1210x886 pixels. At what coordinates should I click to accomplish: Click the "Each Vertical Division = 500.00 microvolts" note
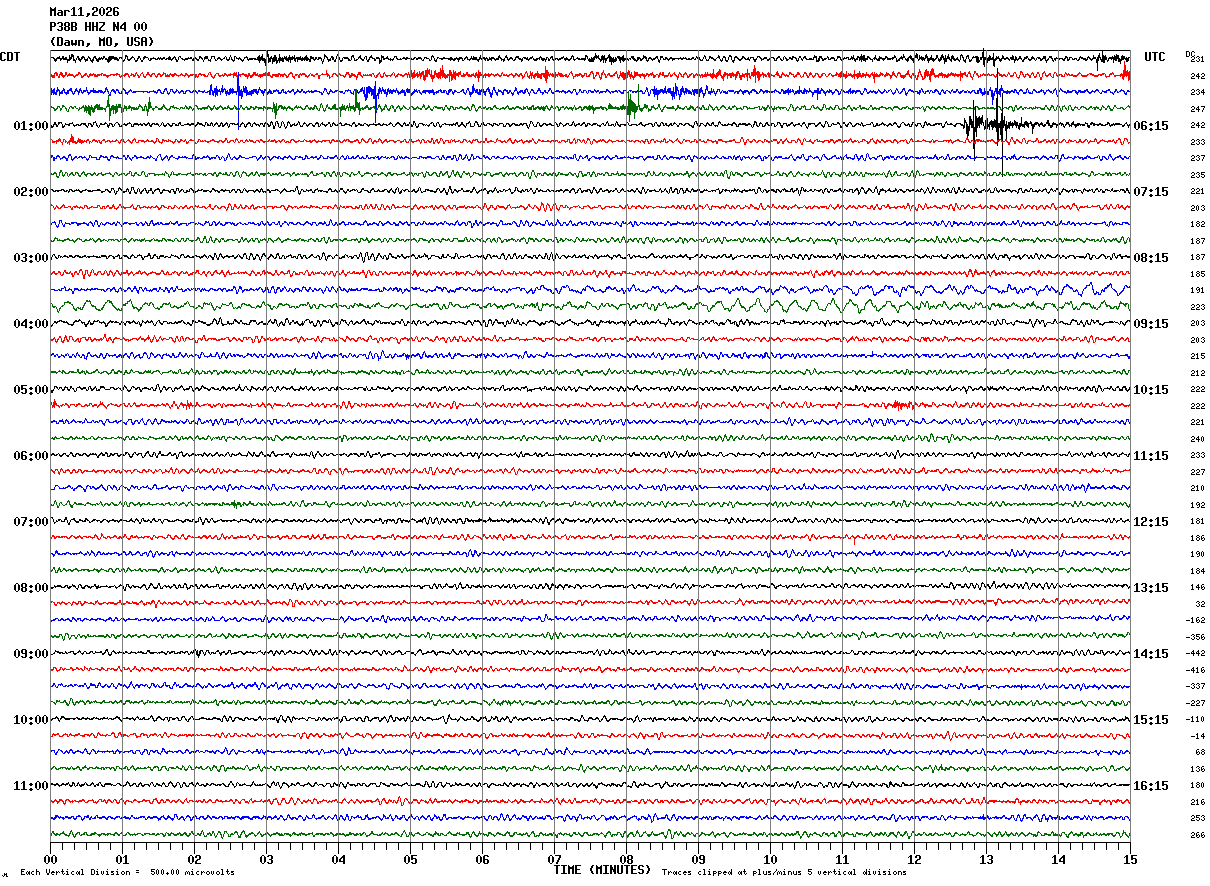127,873
